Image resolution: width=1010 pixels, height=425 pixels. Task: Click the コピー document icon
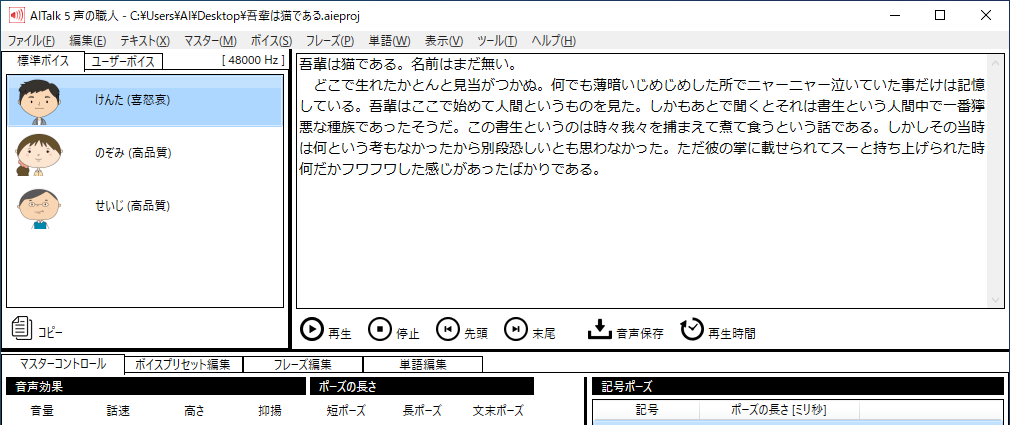(22, 328)
